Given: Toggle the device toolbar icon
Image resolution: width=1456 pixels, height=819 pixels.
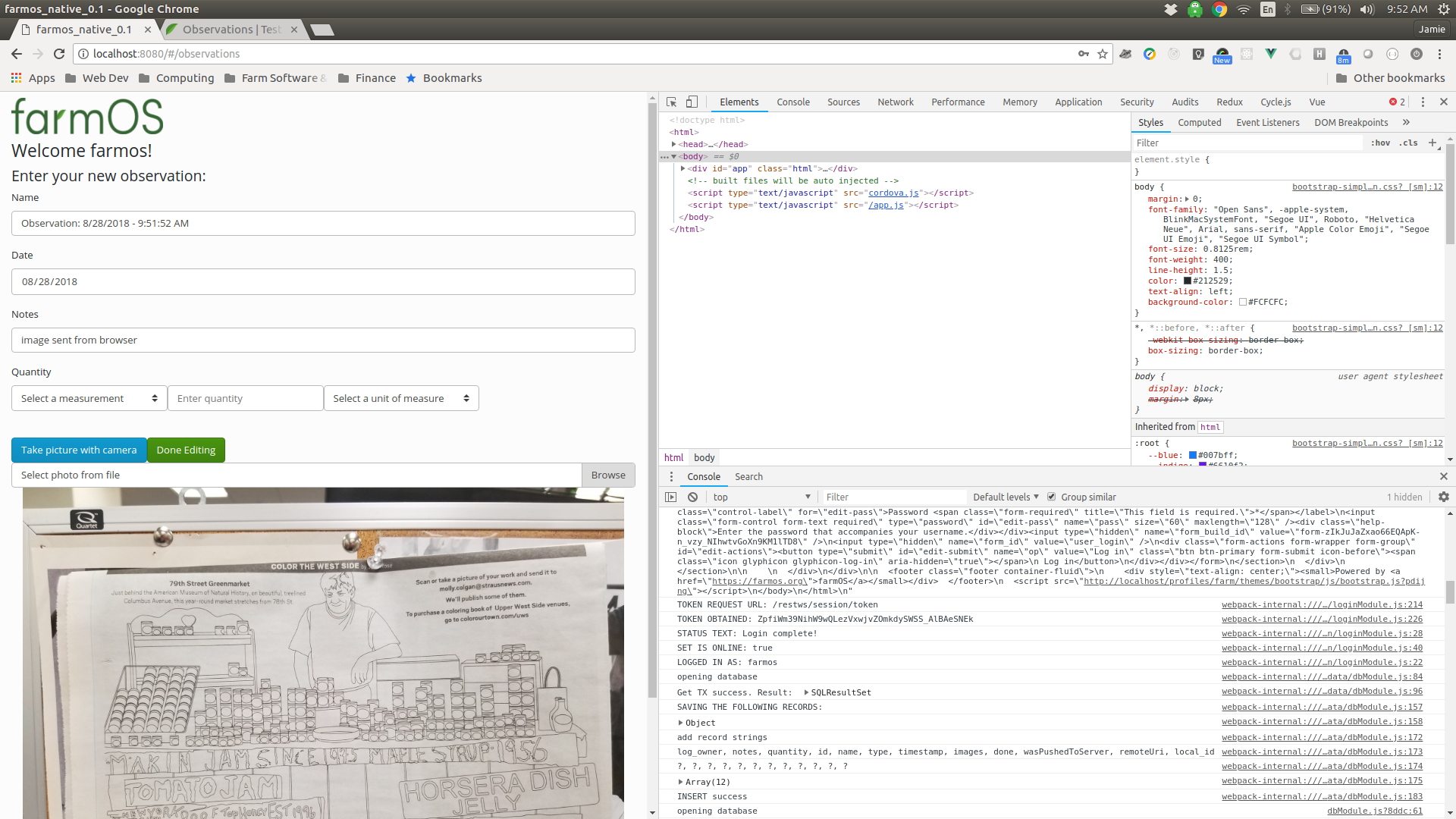Looking at the screenshot, I should [x=692, y=102].
